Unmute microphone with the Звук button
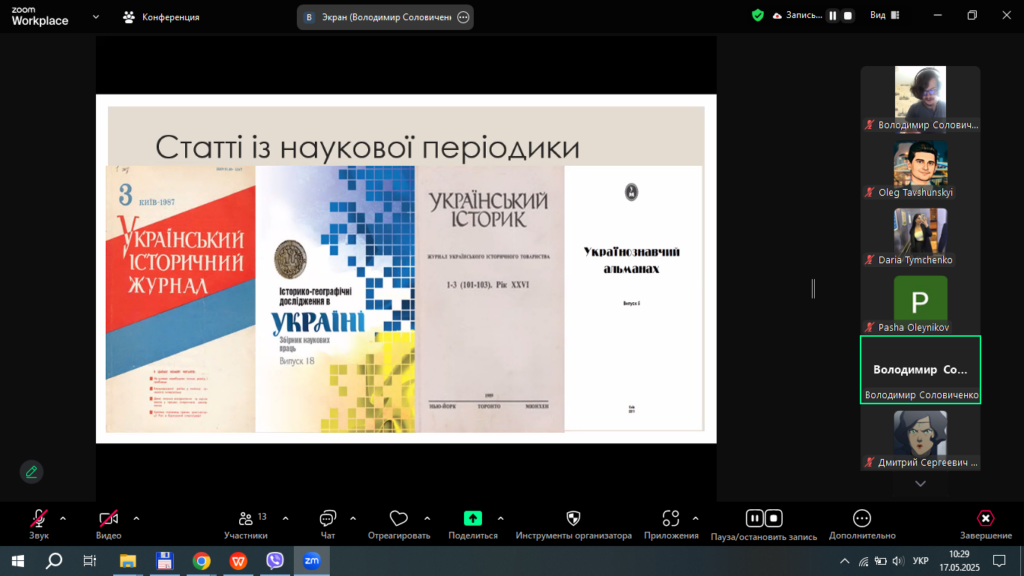Image resolution: width=1024 pixels, height=576 pixels. click(x=39, y=519)
